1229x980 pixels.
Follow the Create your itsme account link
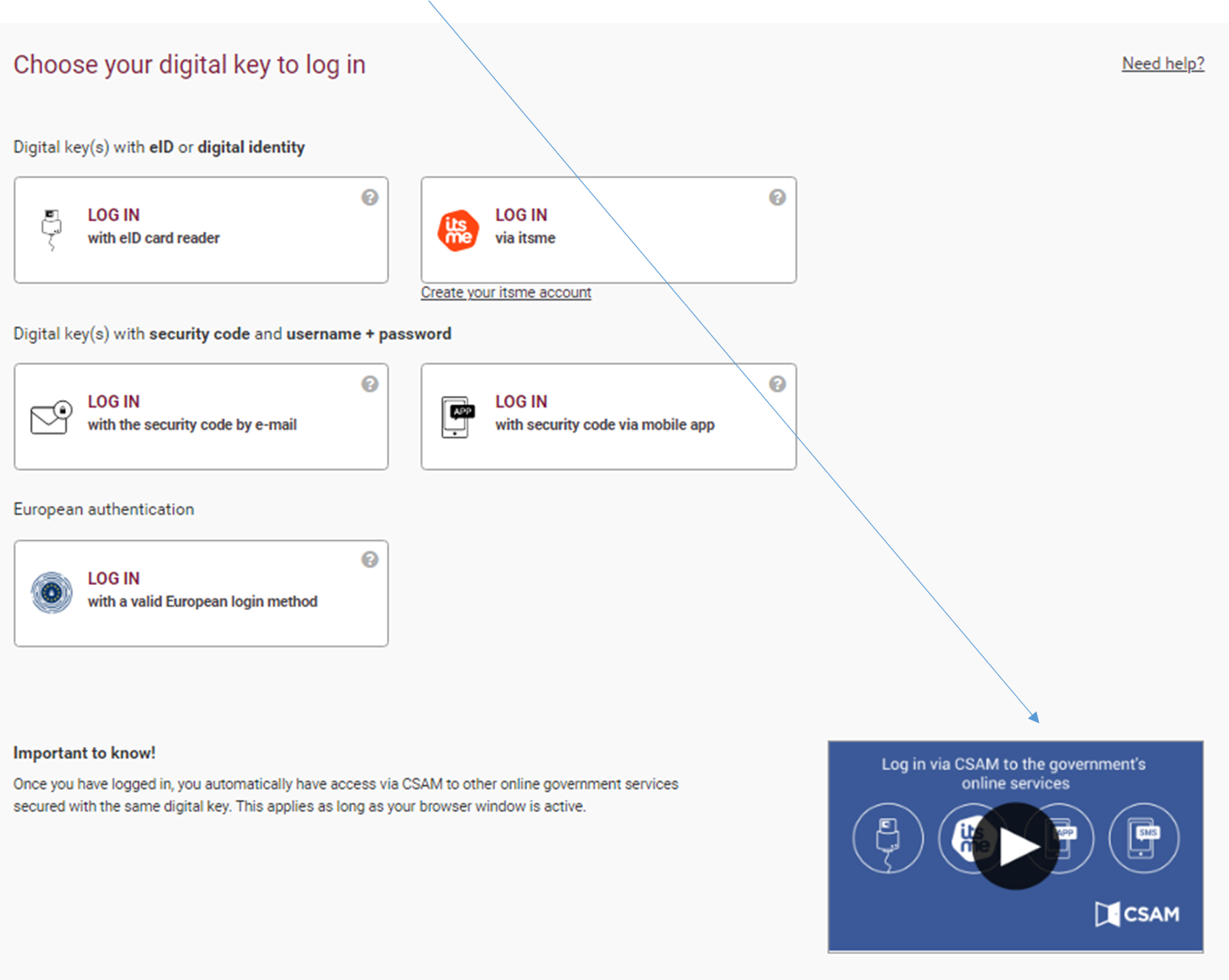(x=506, y=292)
